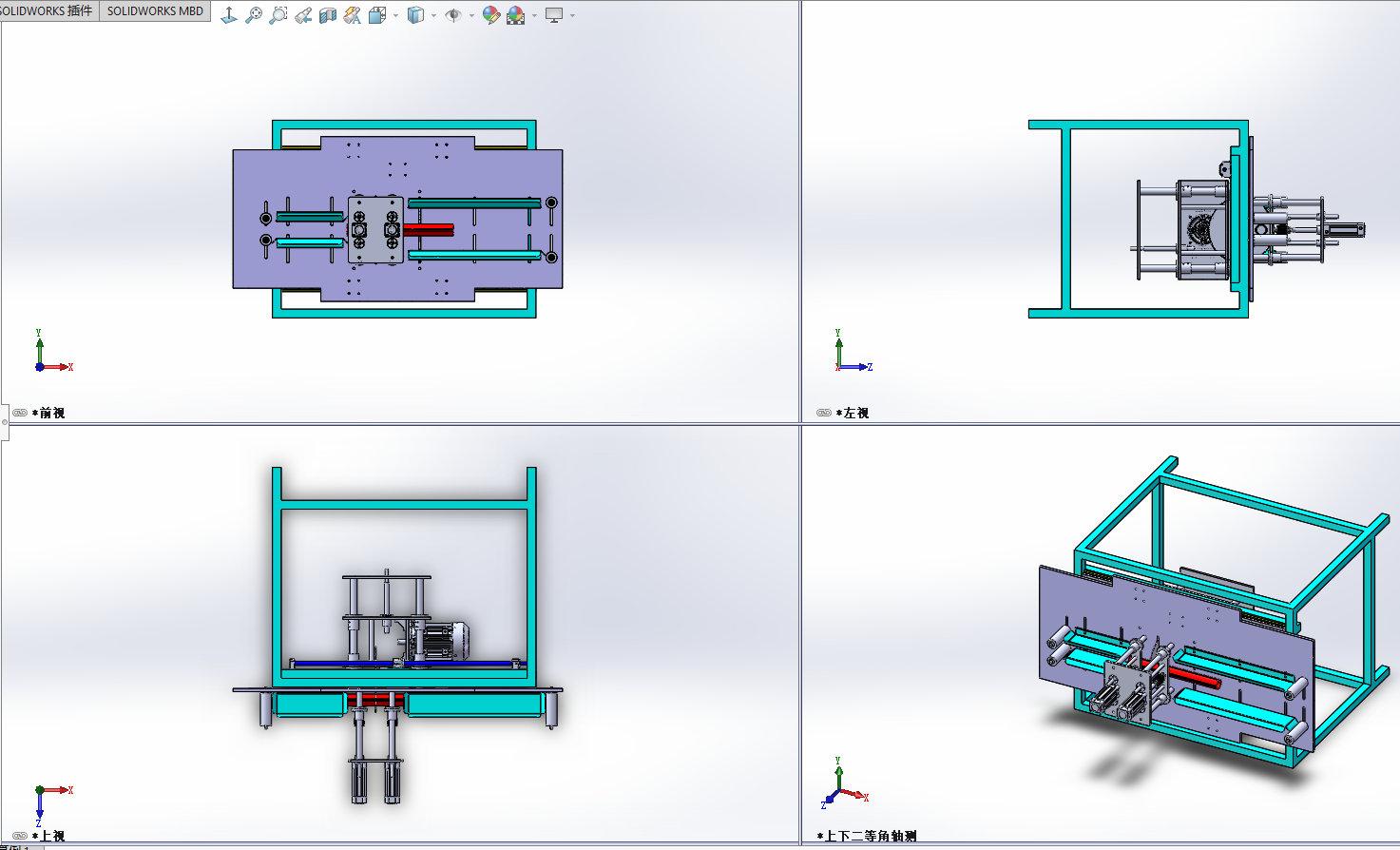The height and width of the screenshot is (850, 1400).
Task: Toggle the link icon beside 上视
Action: [x=20, y=836]
